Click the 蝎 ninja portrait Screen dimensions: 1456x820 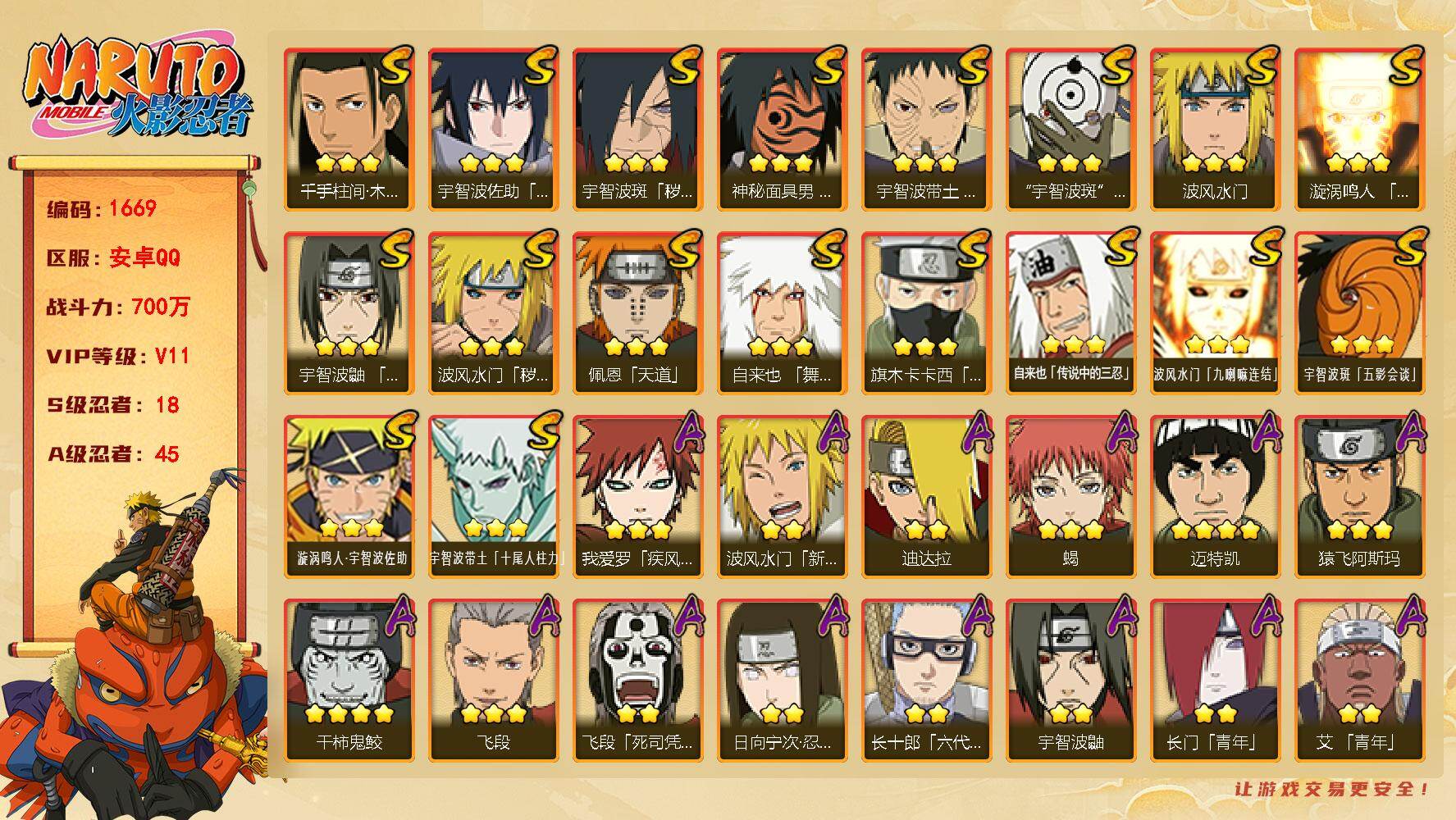click(1070, 496)
